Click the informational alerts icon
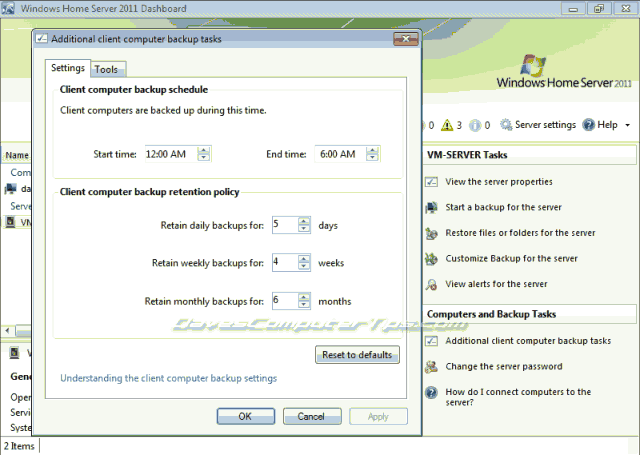 tap(475, 125)
